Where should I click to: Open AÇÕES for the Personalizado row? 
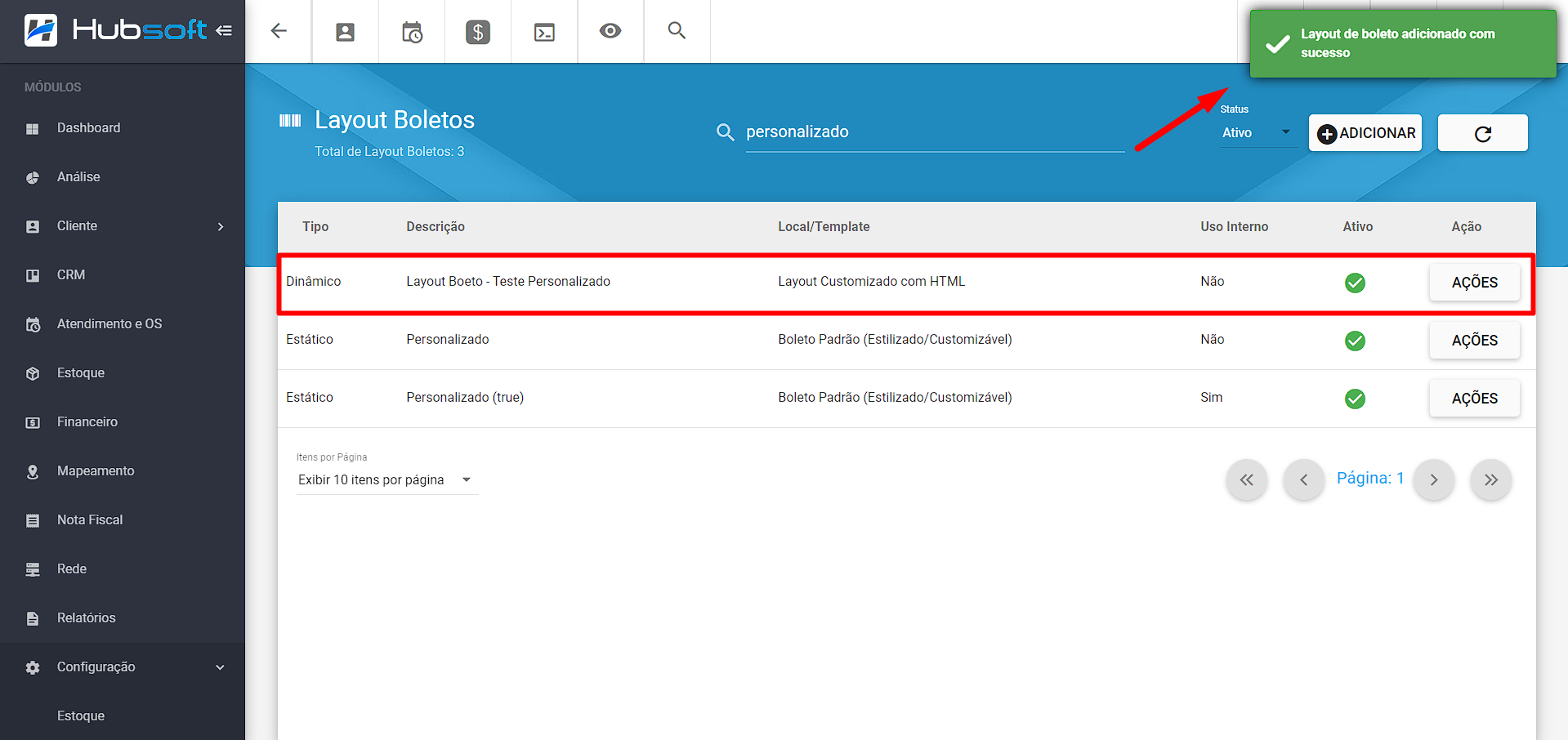(x=1474, y=341)
